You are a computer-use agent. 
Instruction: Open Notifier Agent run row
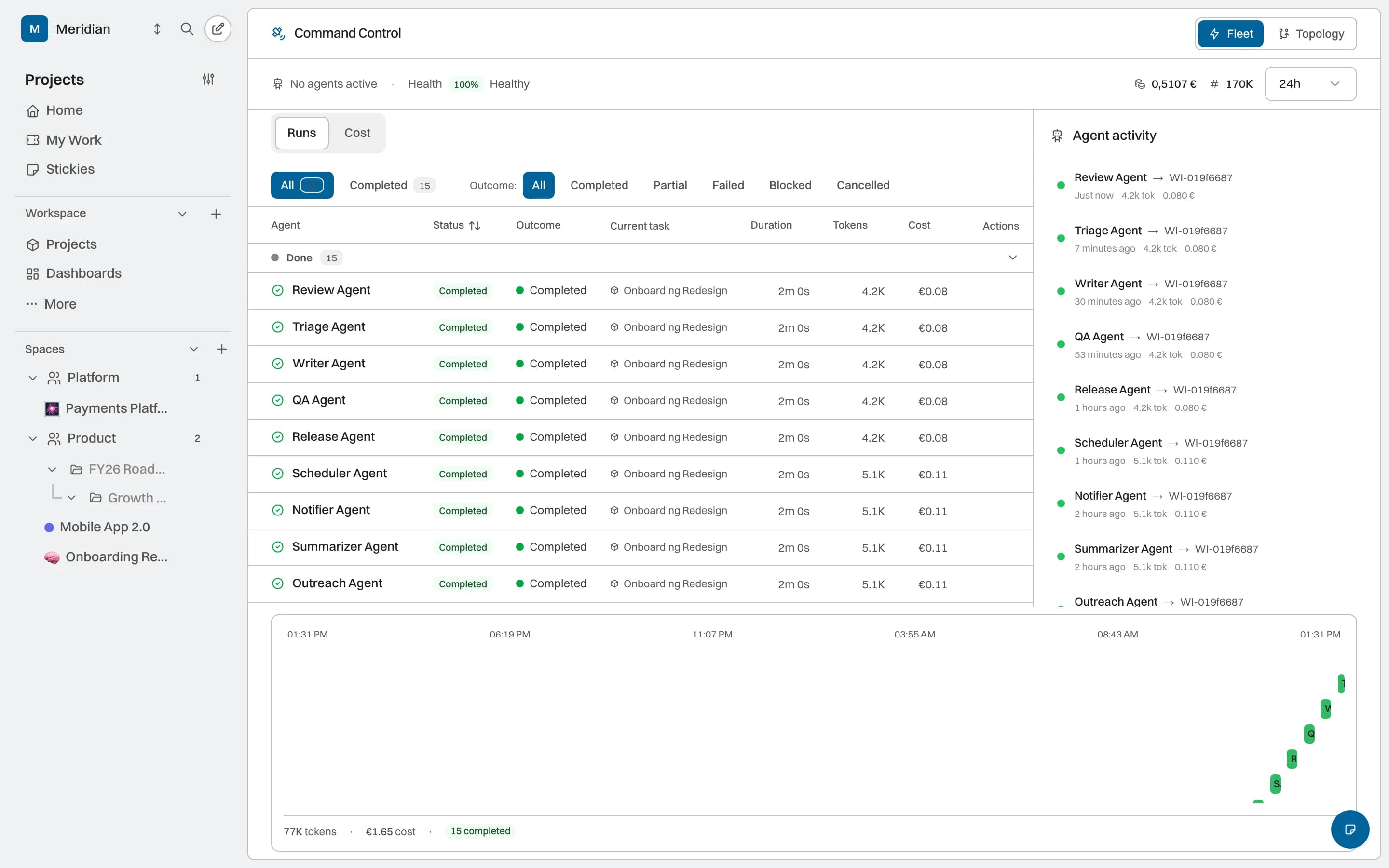640,510
